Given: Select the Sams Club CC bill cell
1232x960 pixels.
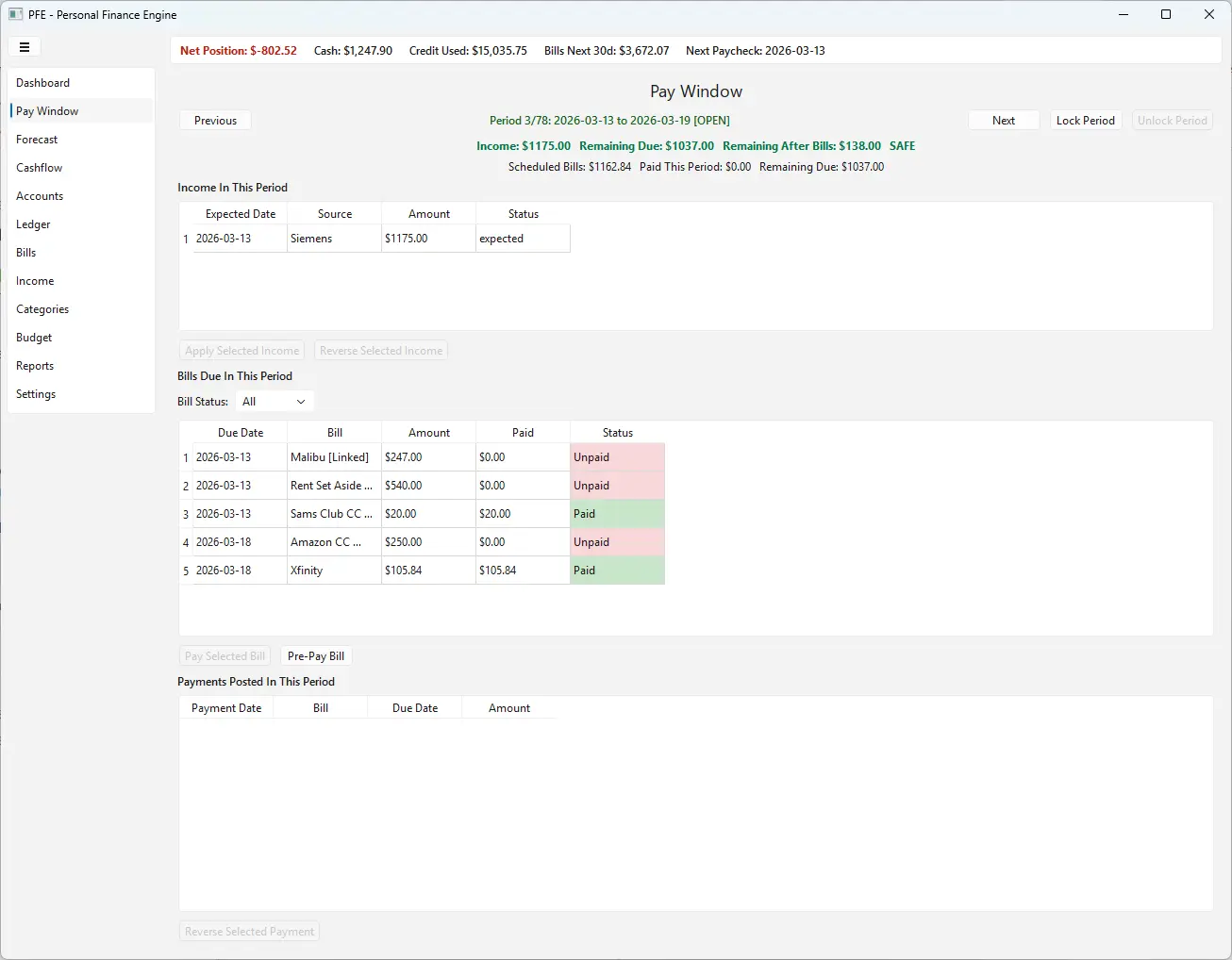Looking at the screenshot, I should click(335, 514).
